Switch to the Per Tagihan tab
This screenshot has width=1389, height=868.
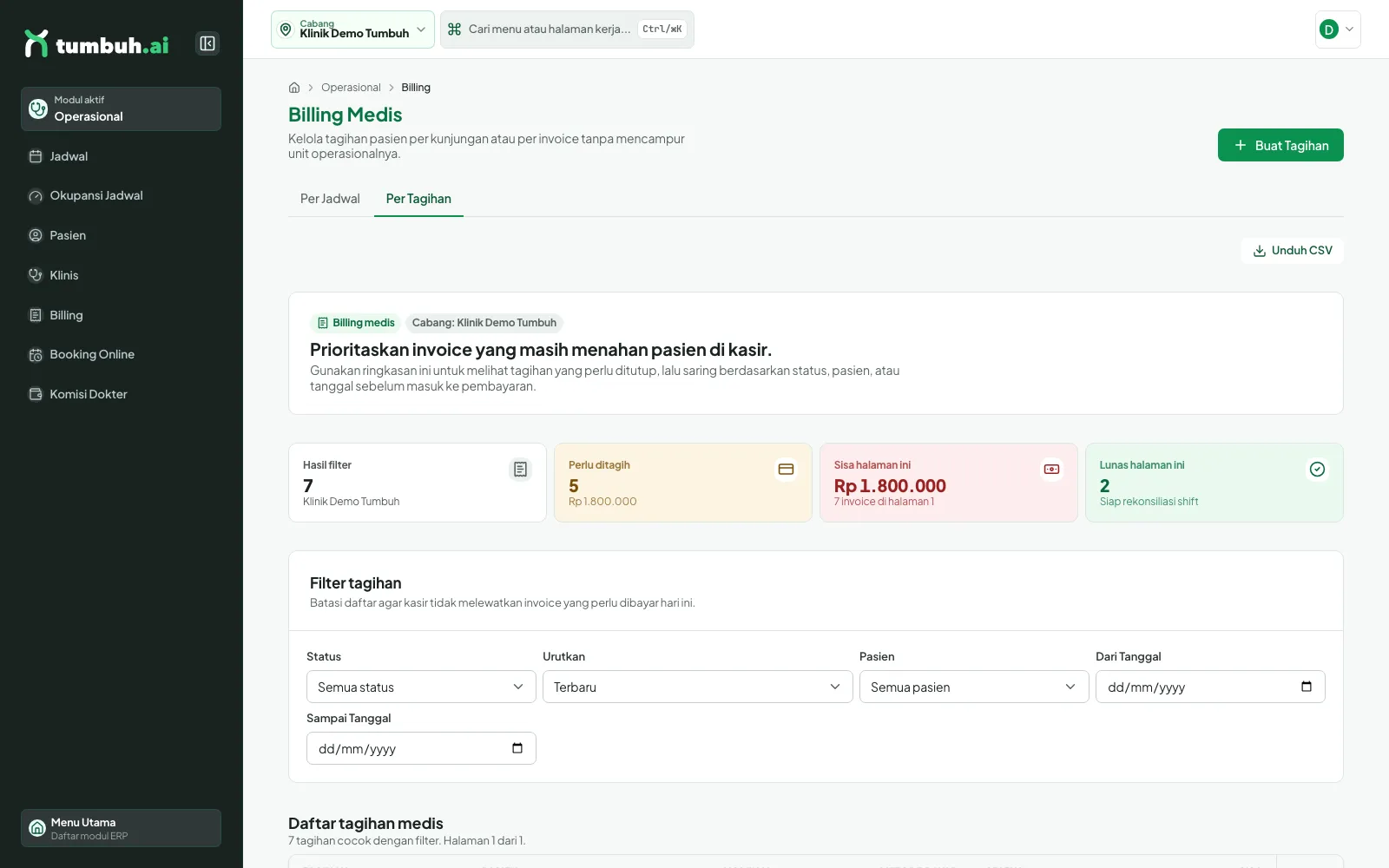418,199
